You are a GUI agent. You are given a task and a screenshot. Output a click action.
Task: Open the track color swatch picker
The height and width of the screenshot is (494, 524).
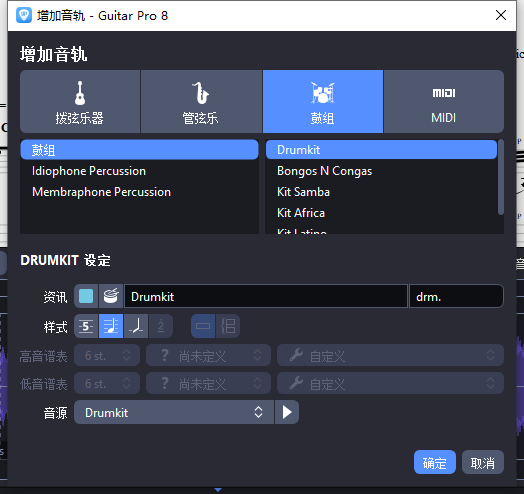[86, 296]
